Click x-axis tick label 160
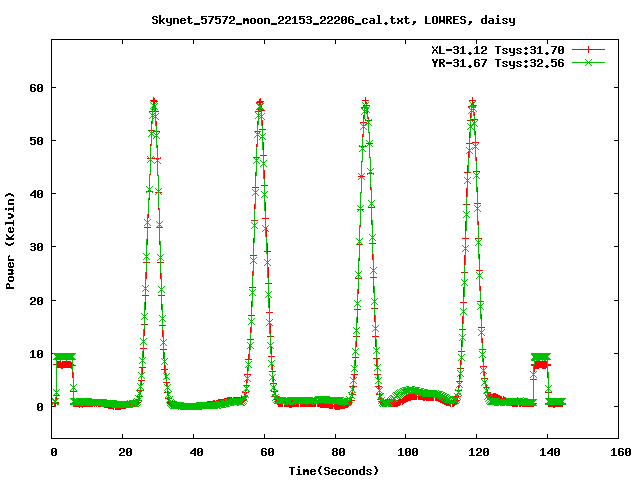Screen dimensions: 640x480 point(621,452)
